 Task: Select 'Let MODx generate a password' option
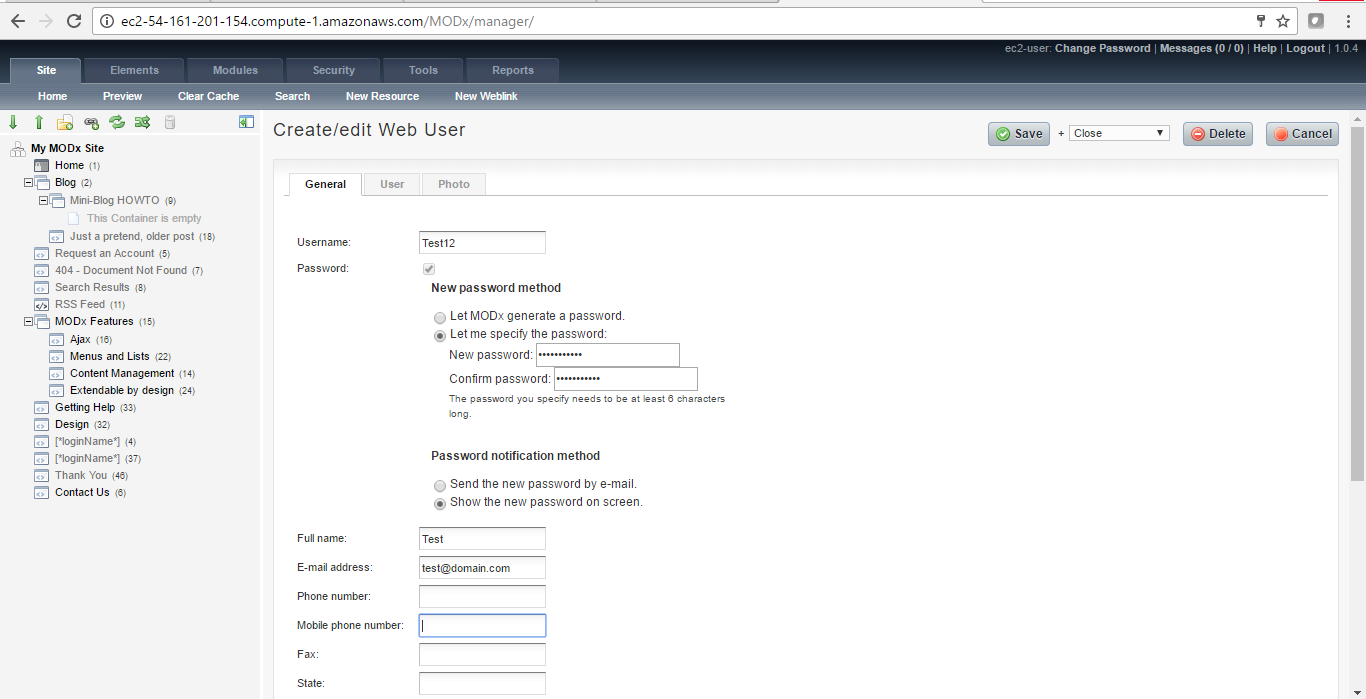coord(440,317)
